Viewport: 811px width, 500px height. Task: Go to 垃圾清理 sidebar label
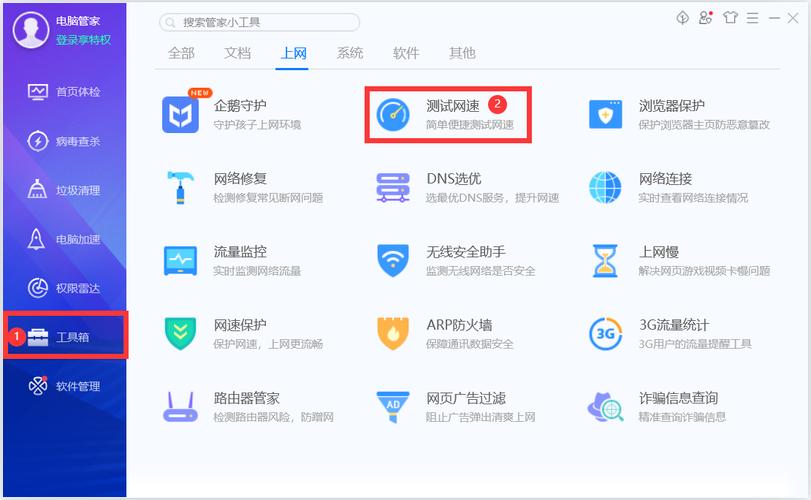pyautogui.click(x=78, y=190)
